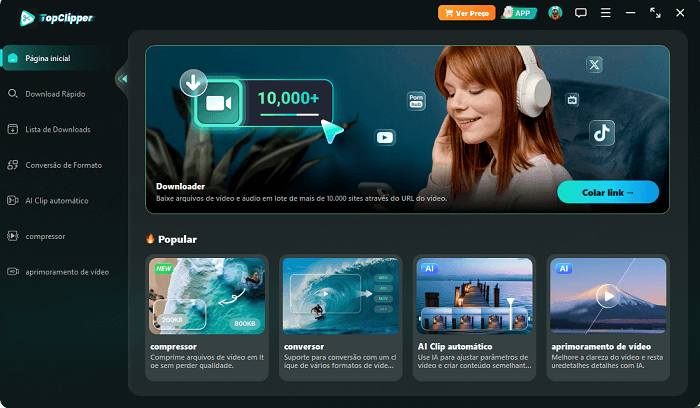Click the Ver Preço button
The image size is (700, 408).
pos(467,13)
